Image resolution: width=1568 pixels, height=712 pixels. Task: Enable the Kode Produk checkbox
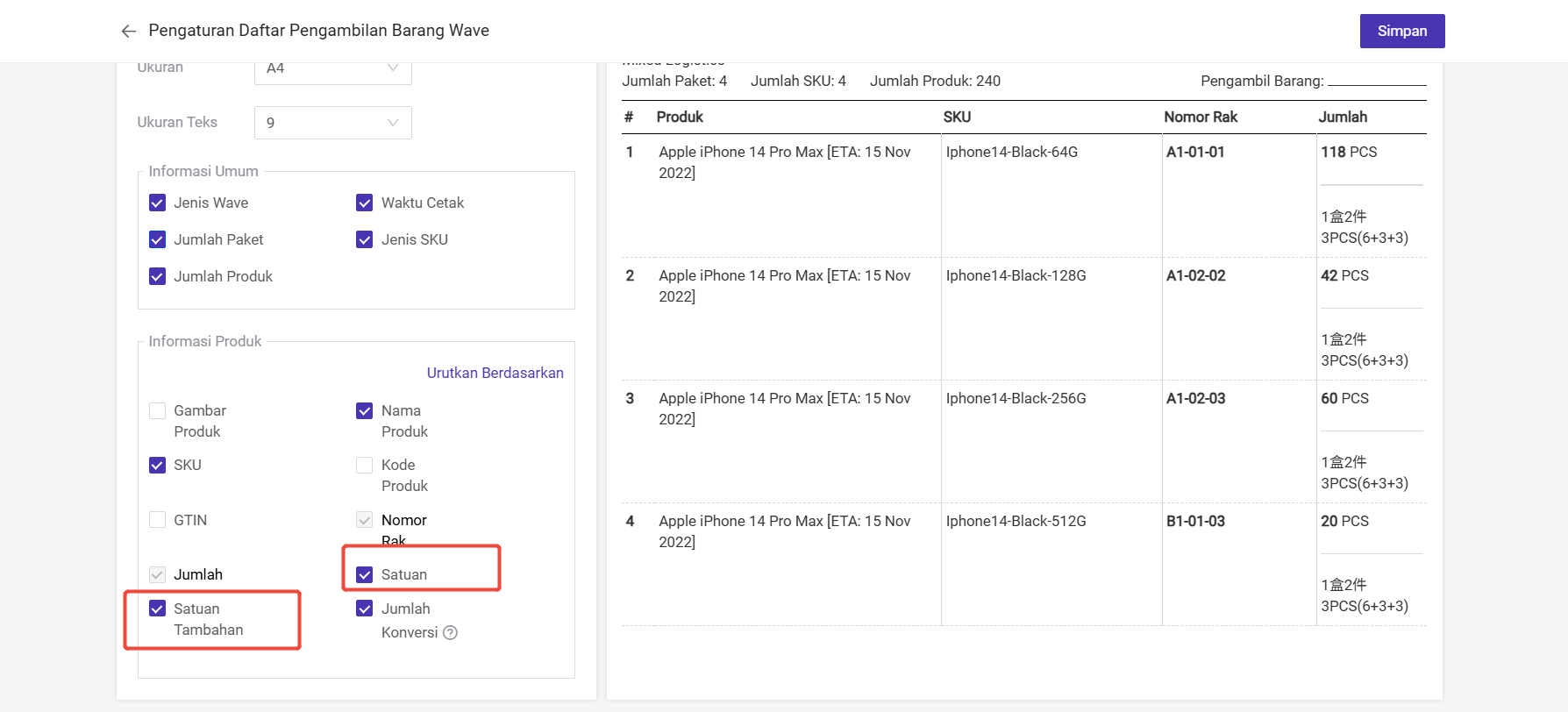(x=365, y=465)
